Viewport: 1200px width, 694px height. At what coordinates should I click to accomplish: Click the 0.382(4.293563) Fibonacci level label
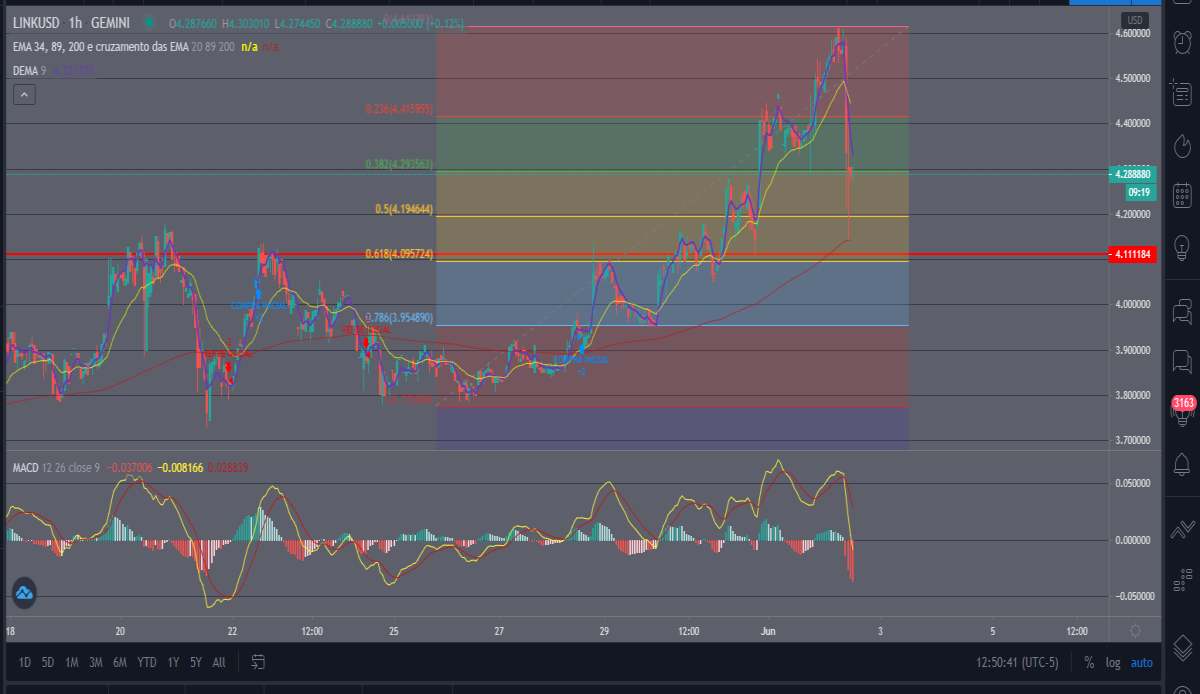[398, 163]
